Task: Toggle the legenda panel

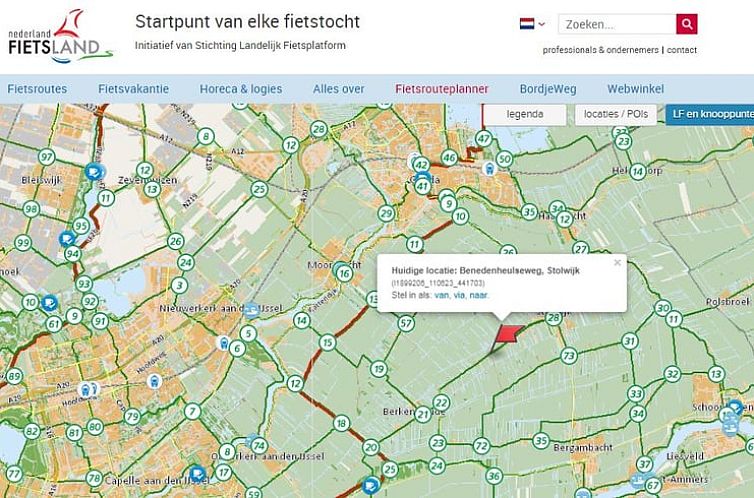Action: (x=525, y=115)
